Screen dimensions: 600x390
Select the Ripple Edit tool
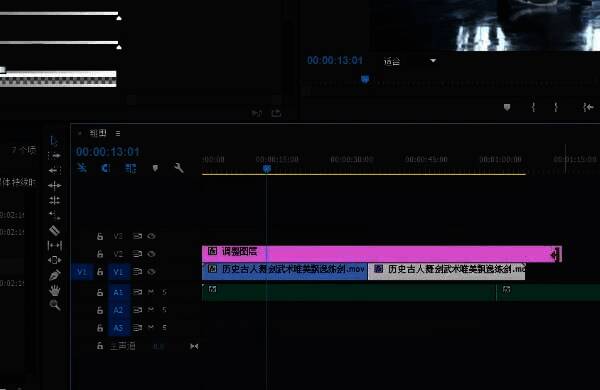(54, 186)
